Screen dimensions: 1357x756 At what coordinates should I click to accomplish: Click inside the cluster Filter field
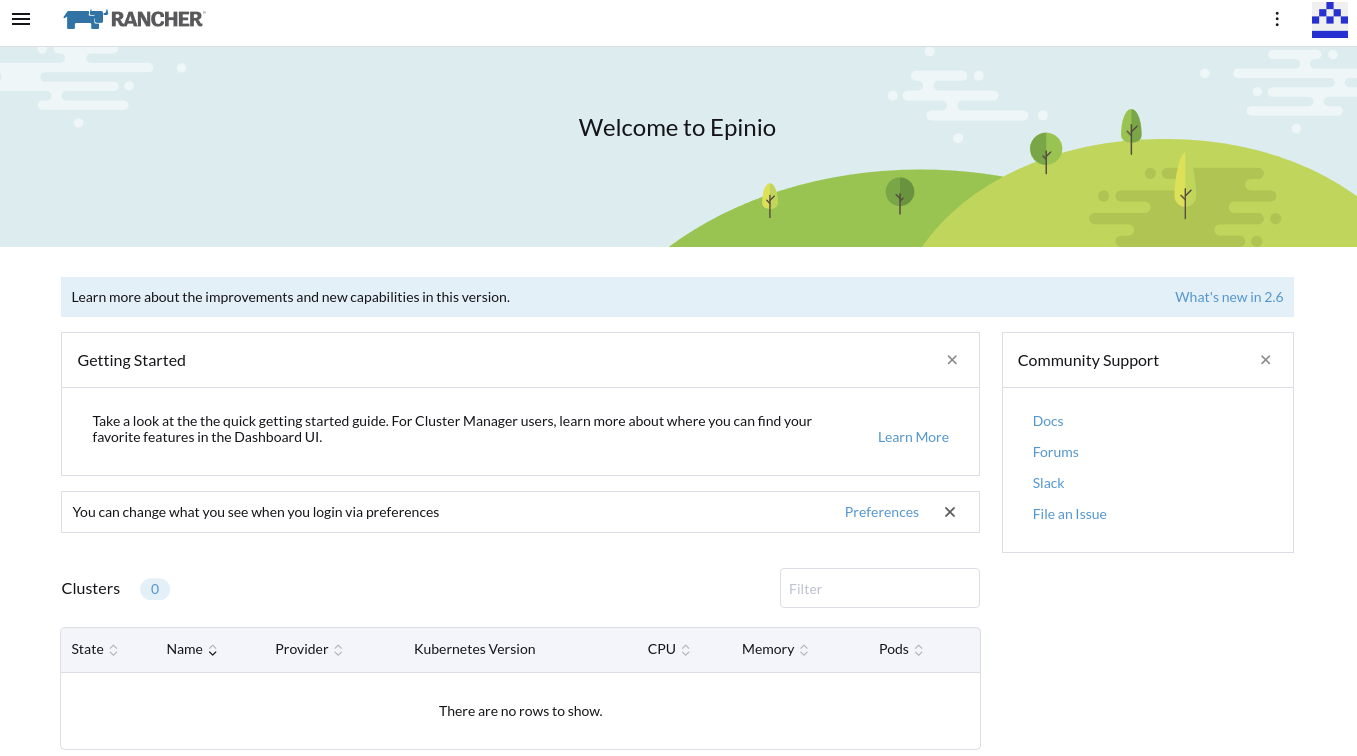coord(879,588)
